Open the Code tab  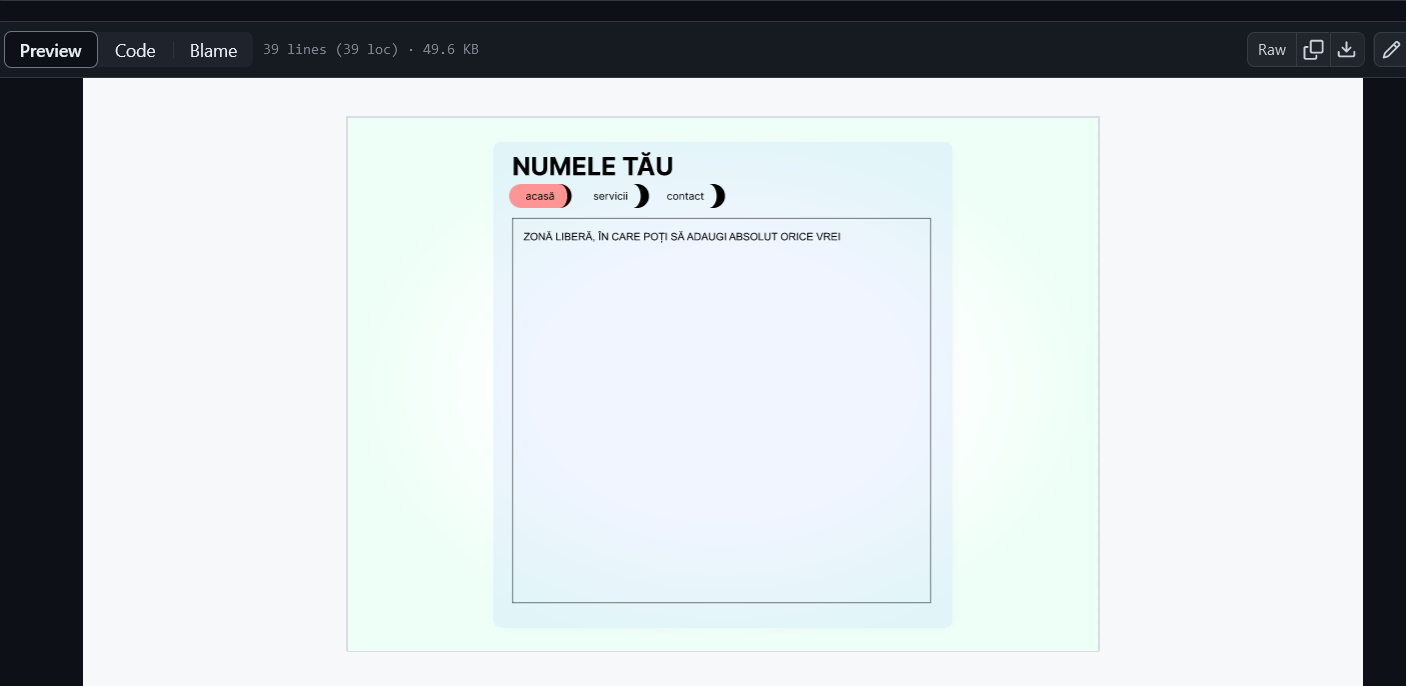[135, 50]
